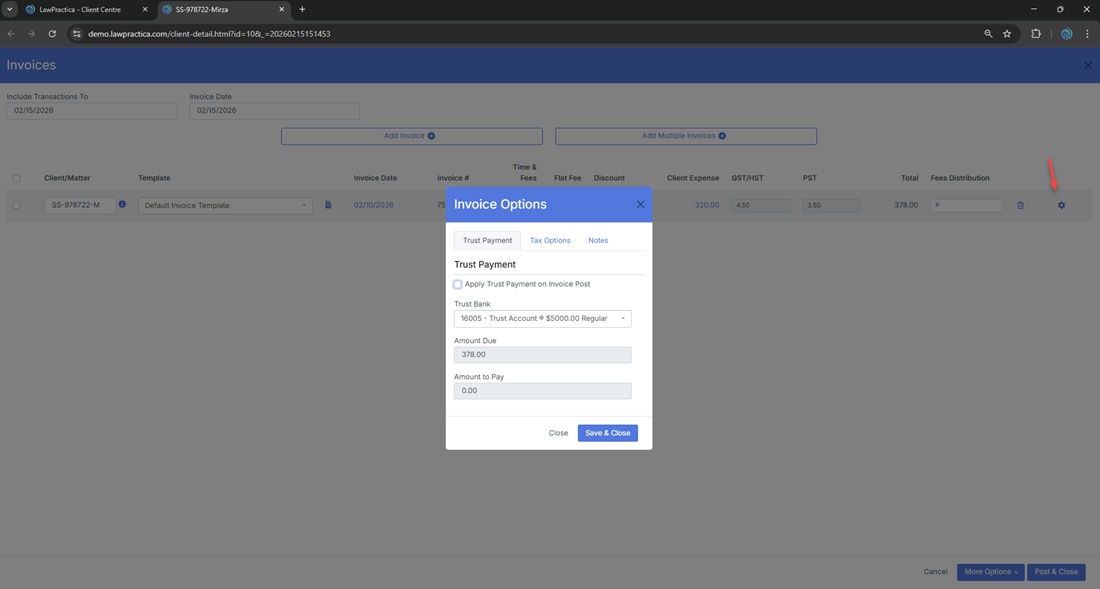Enable Apply Trust Payment on Invoice Post
The height and width of the screenshot is (589, 1100).
point(458,284)
